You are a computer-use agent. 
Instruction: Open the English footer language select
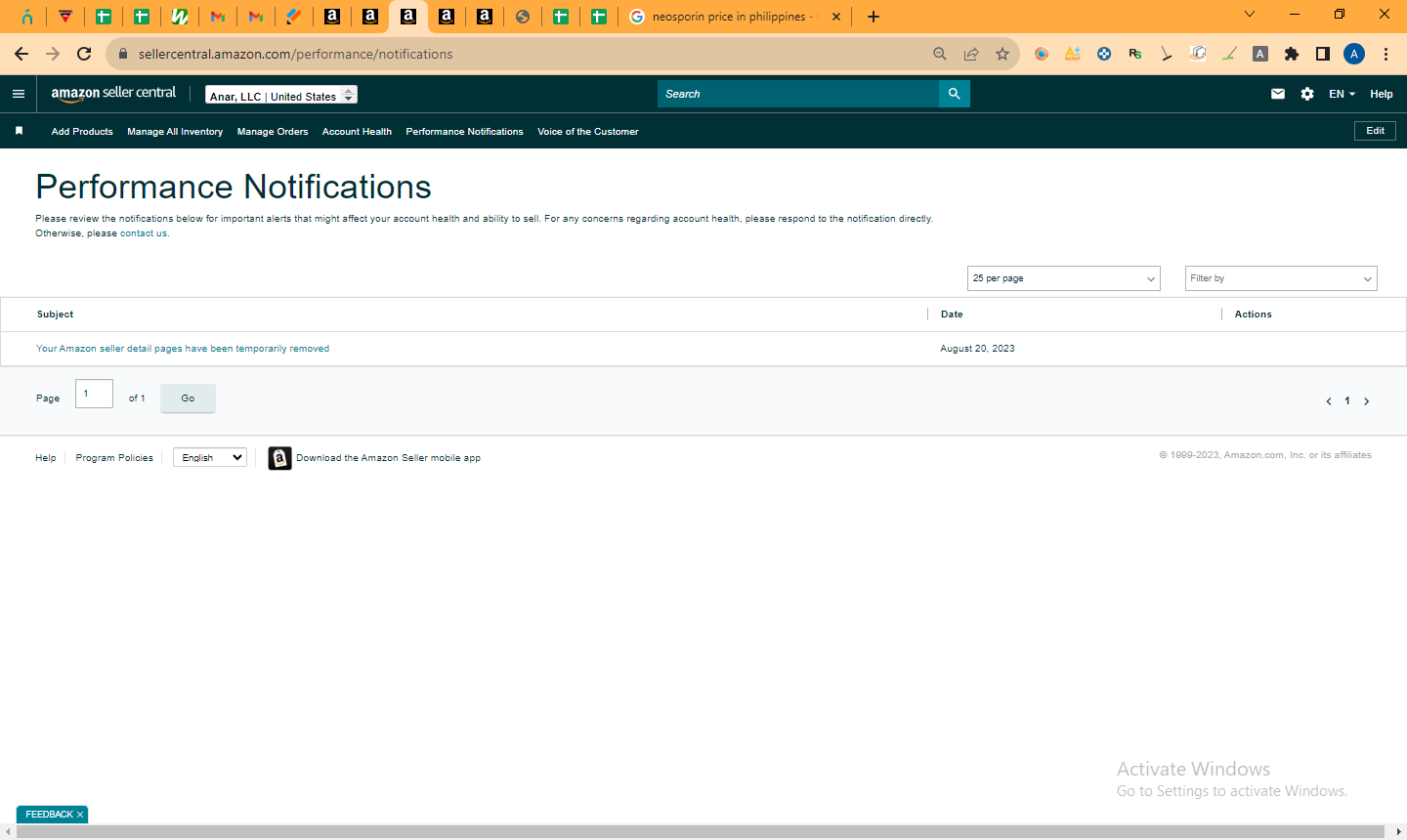(x=210, y=457)
